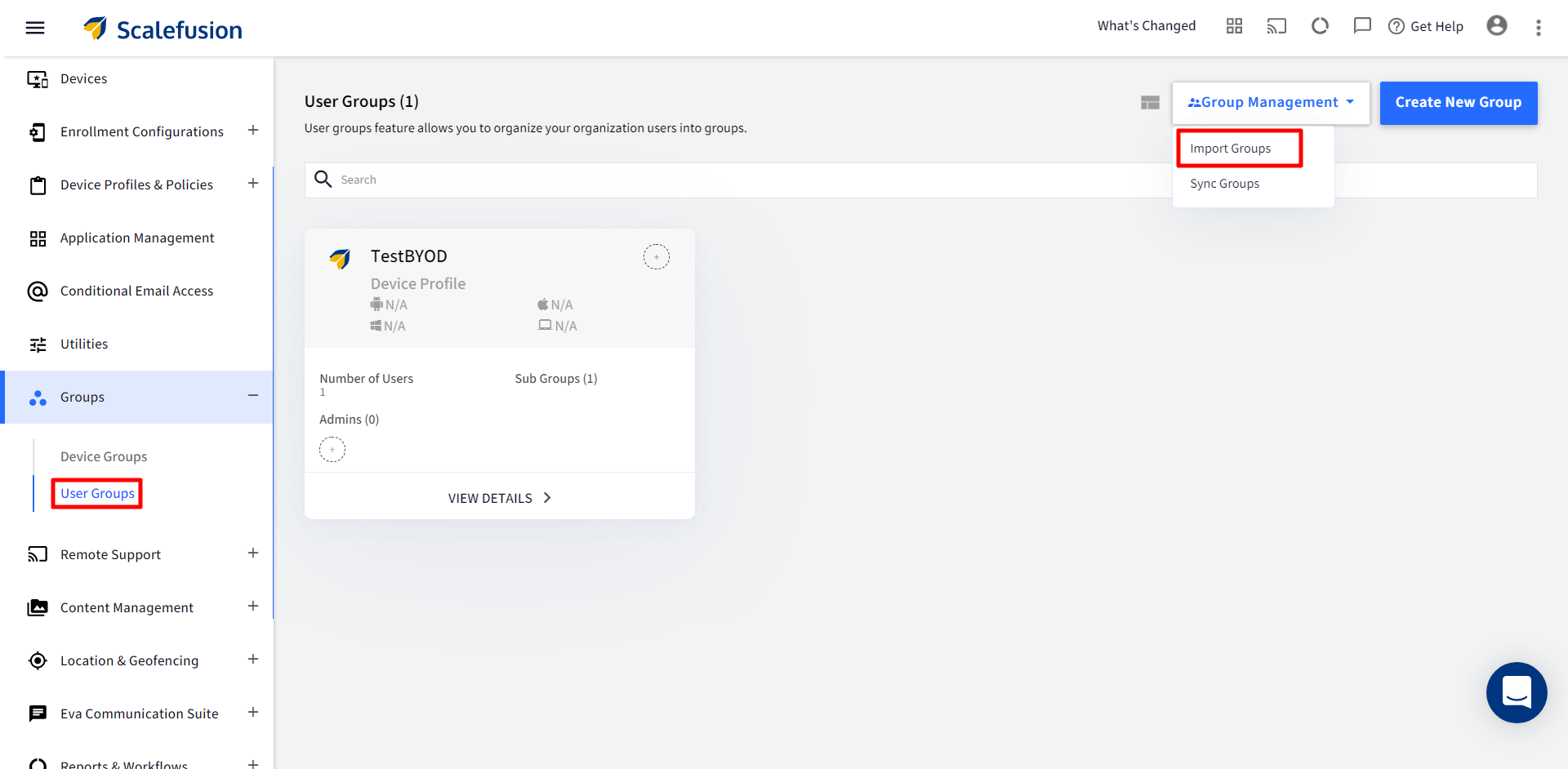Click the Application Management grid icon
1568x769 pixels.
(x=38, y=238)
